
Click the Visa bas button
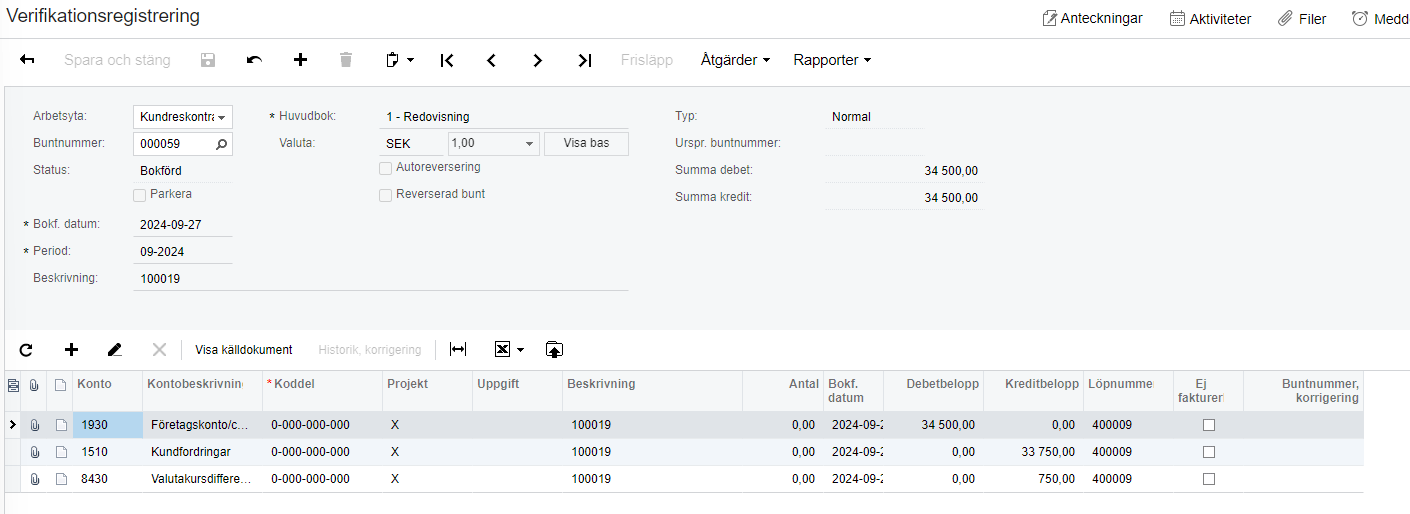(586, 144)
